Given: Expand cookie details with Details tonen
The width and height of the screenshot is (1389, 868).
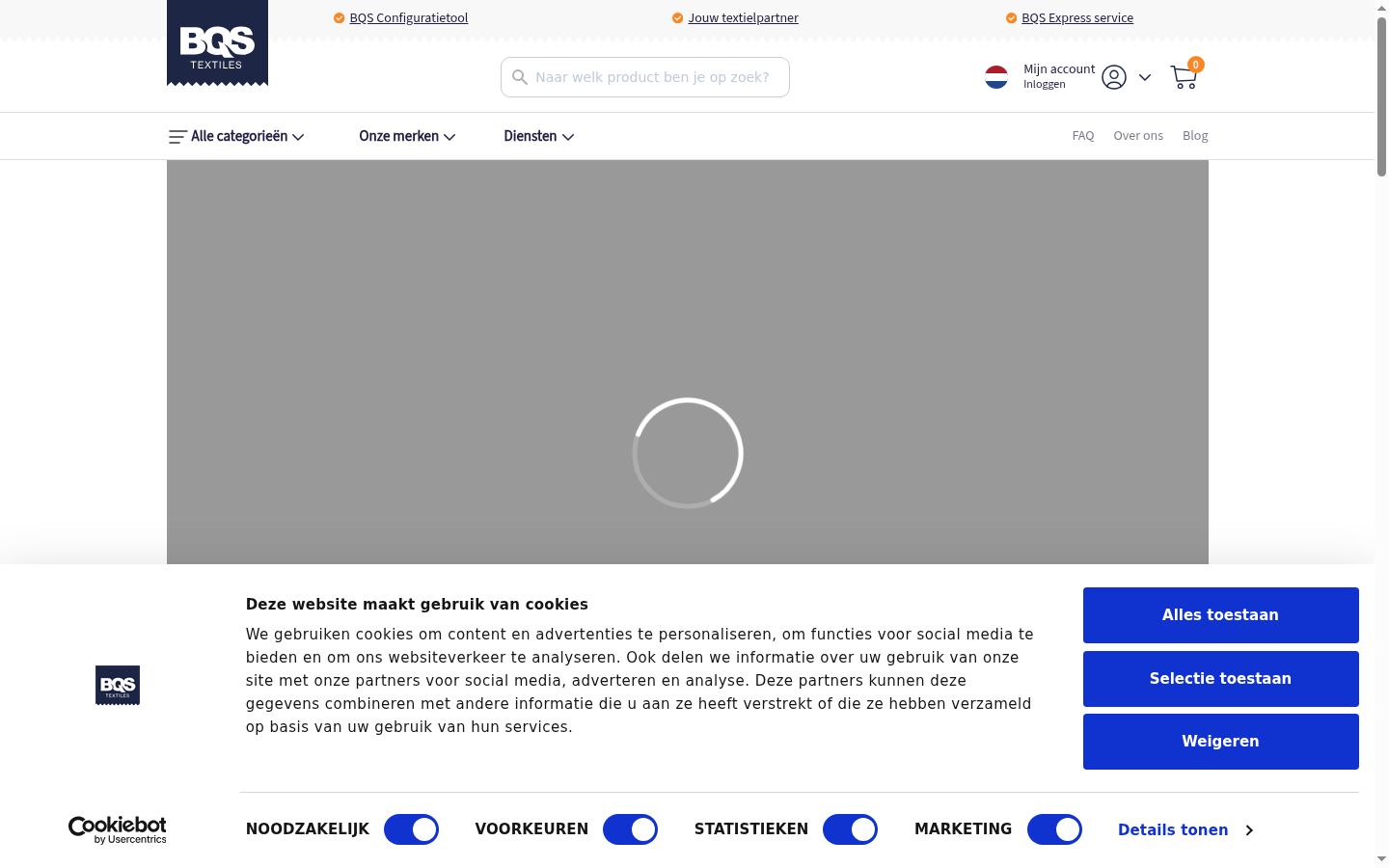Looking at the screenshot, I should pyautogui.click(x=1185, y=830).
